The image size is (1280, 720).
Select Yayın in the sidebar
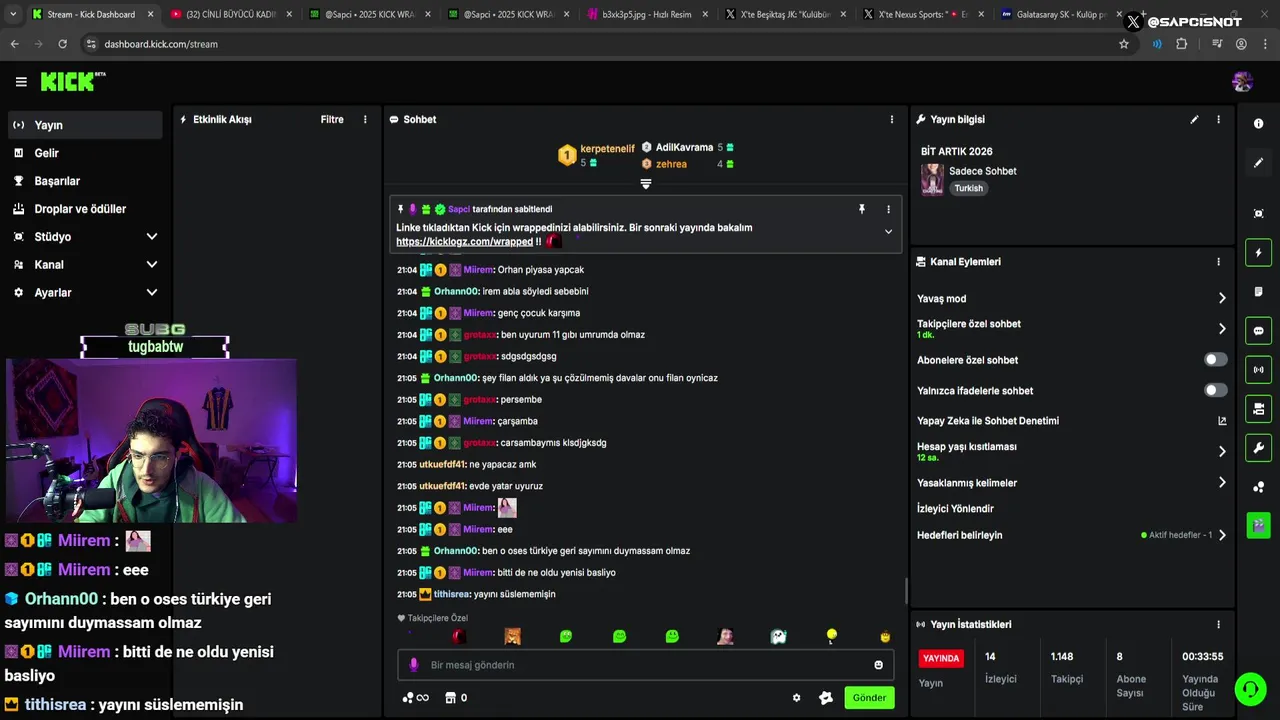pos(85,125)
